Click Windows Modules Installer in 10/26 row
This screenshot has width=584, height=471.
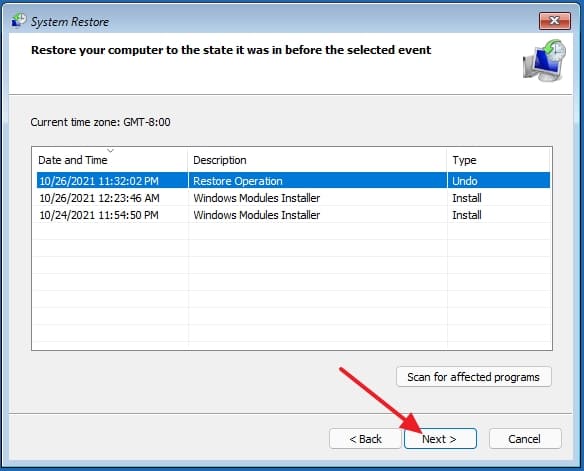[256, 198]
